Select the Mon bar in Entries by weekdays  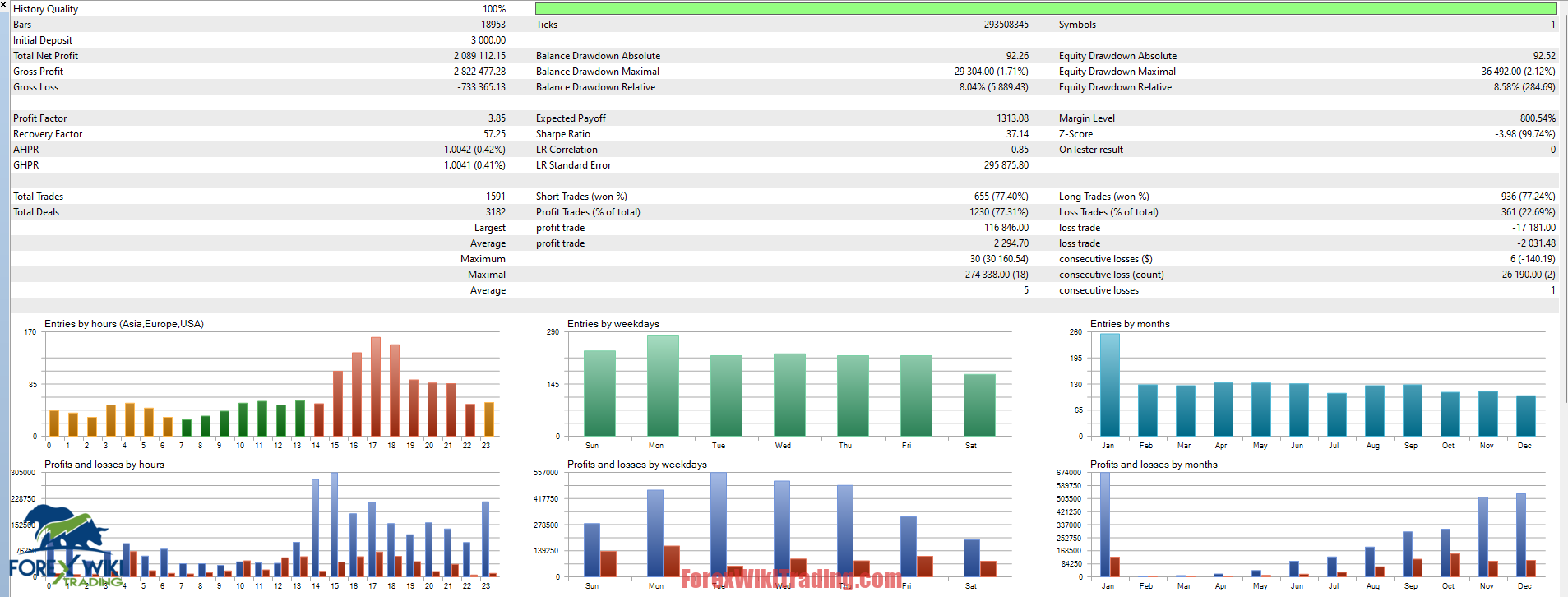click(x=663, y=385)
